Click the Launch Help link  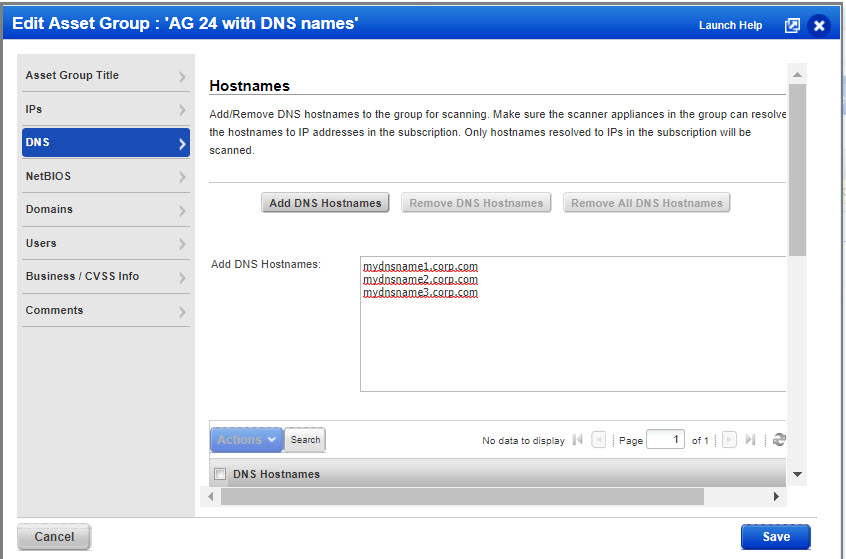pyautogui.click(x=730, y=25)
